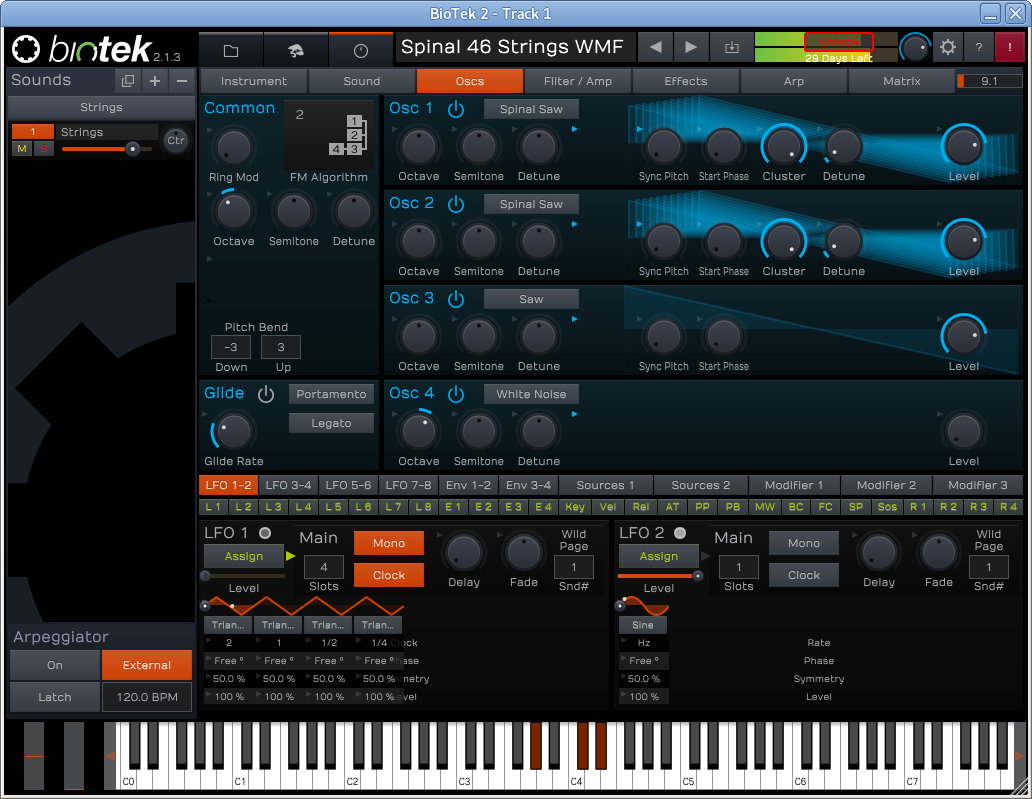Screen dimensions: 1032x799
Task: Open Osc 3 Saw waveform selector
Action: pos(531,299)
